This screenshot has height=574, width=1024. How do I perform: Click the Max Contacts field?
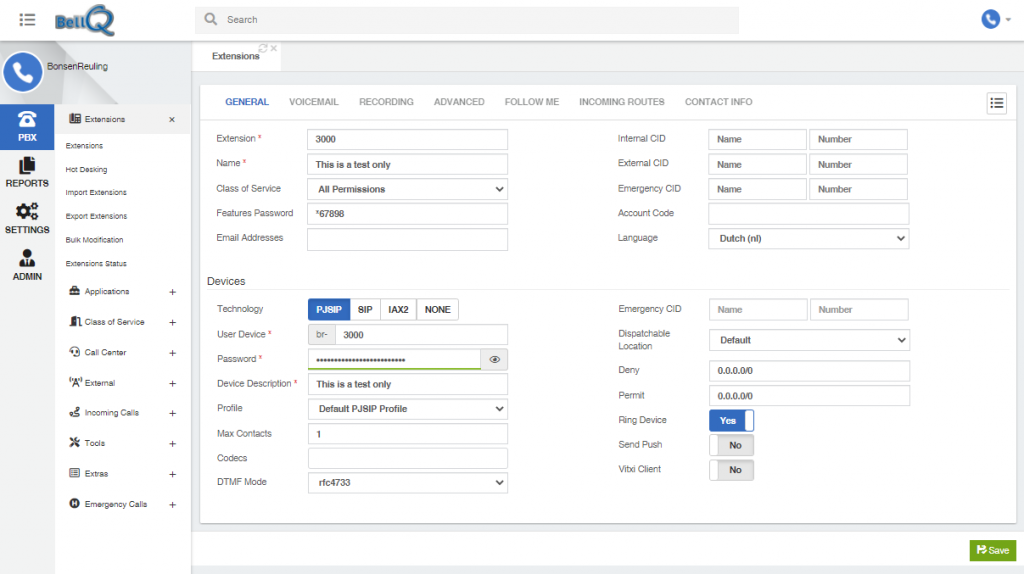tap(408, 434)
